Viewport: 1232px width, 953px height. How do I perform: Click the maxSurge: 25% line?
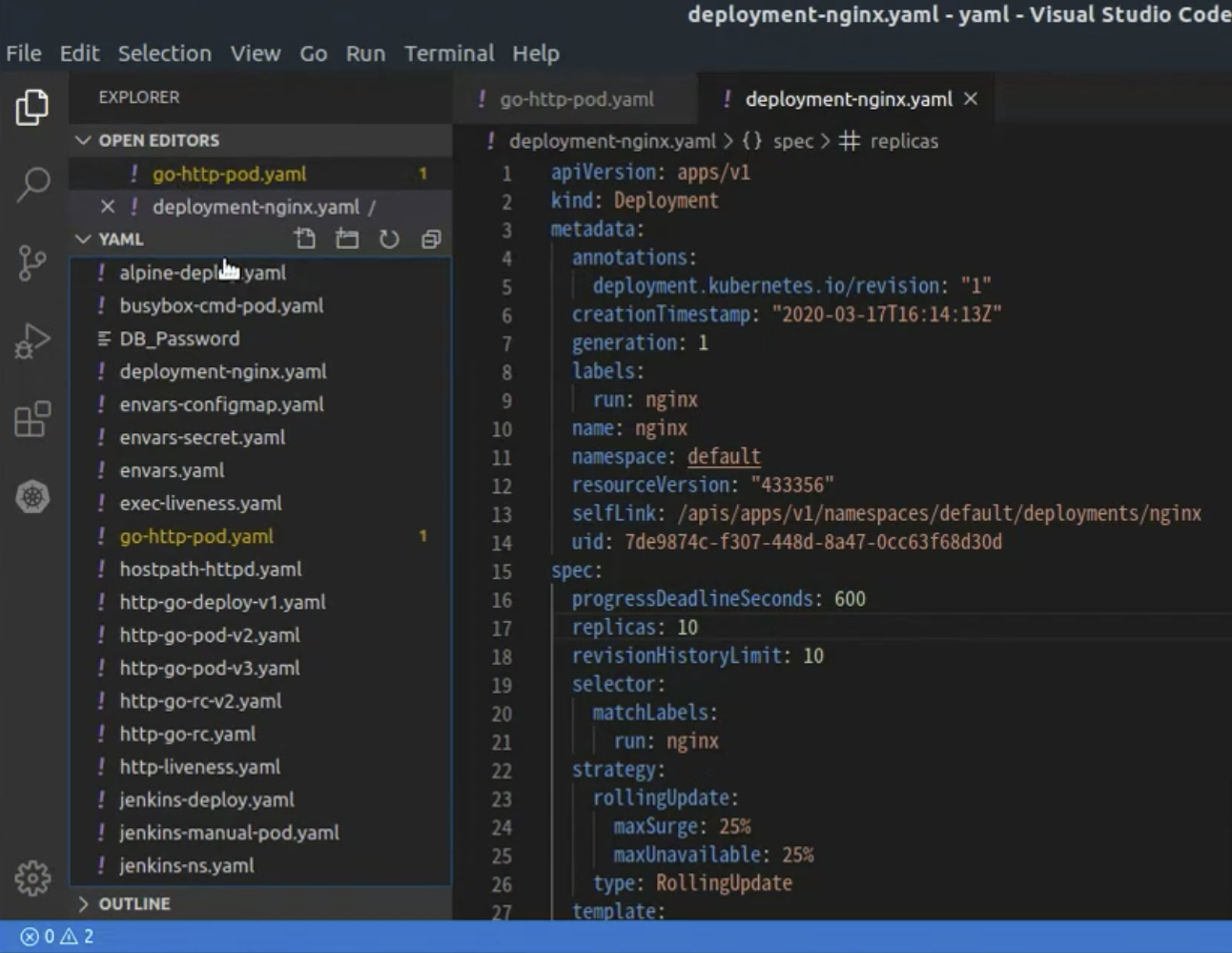tap(682, 826)
